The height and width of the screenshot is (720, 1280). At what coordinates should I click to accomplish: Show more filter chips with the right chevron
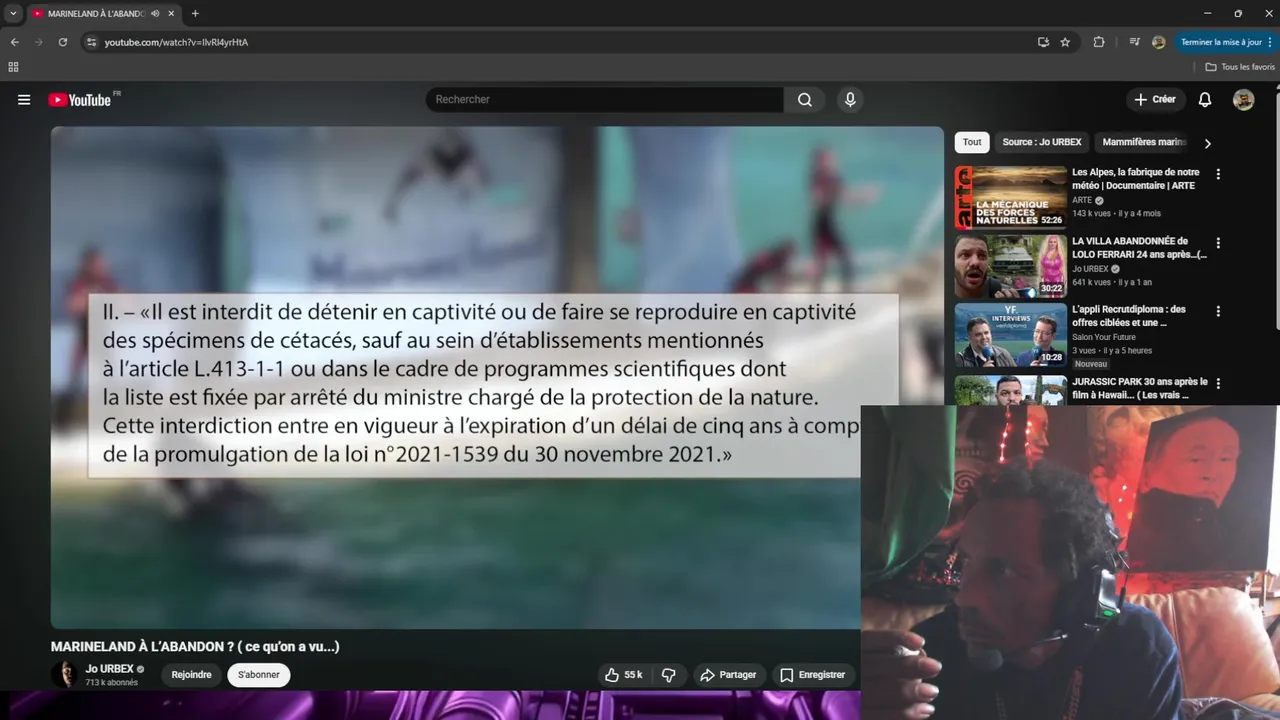pos(1207,143)
